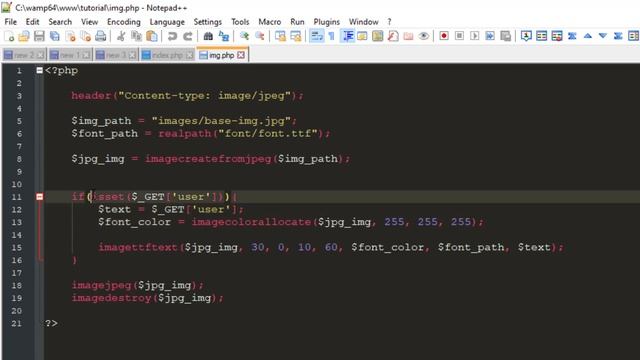Click the Compare plugin Set as First icon
The image size is (640, 360).
point(526,36)
